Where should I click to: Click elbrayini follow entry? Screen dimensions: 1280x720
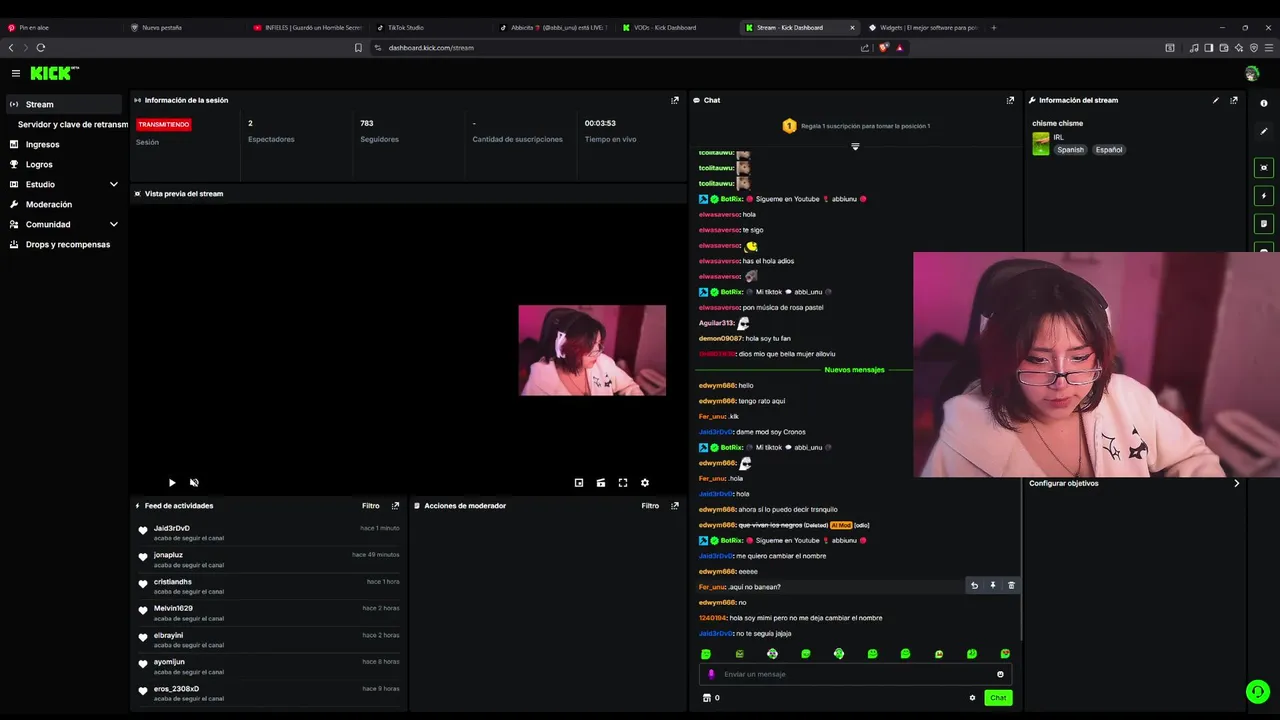(269, 640)
